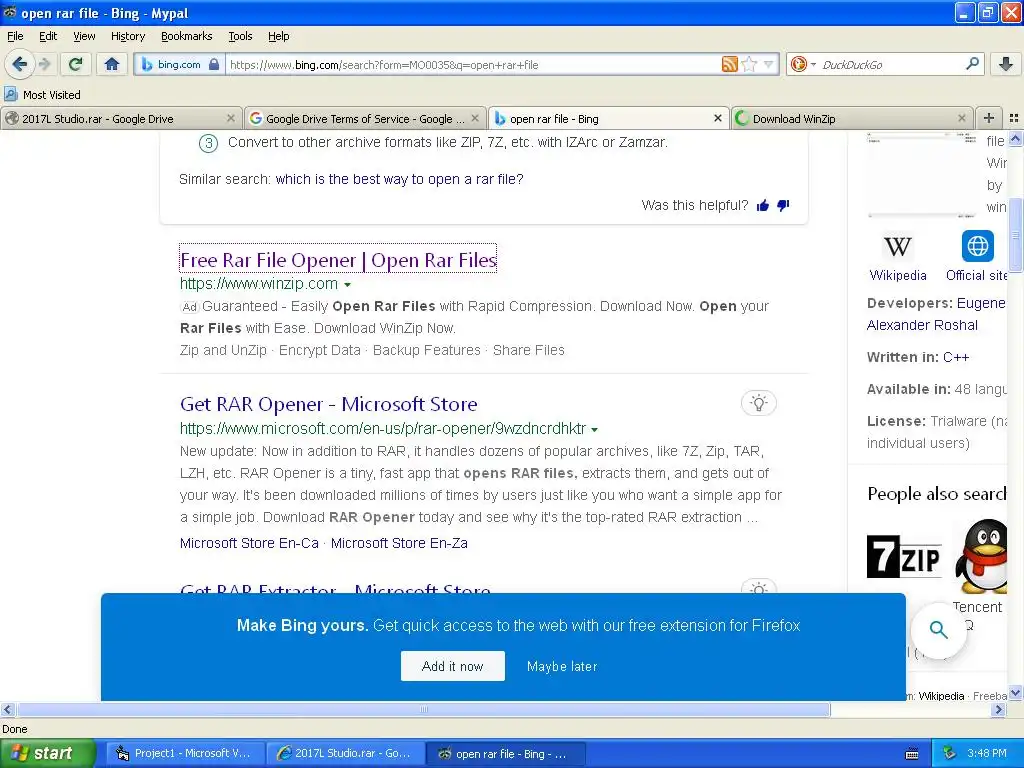Open a new tab with the plus button
Image resolution: width=1024 pixels, height=768 pixels.
click(989, 118)
